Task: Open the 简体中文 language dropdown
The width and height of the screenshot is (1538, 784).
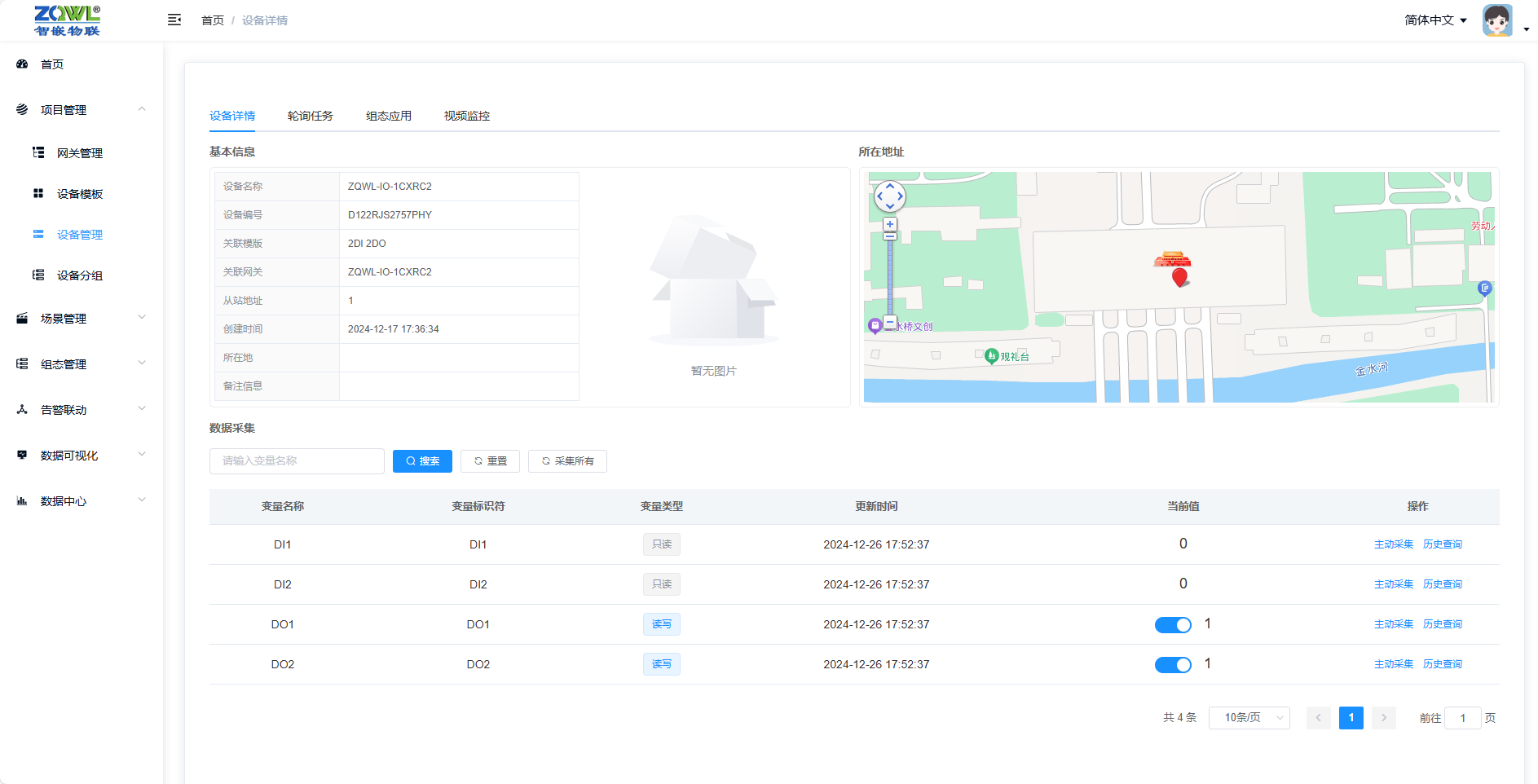Action: click(1434, 20)
